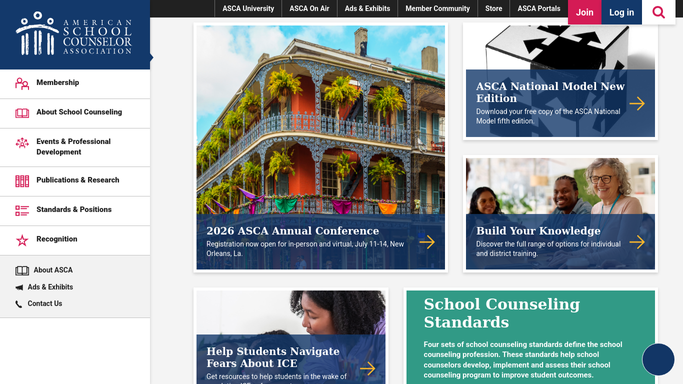Screen dimensions: 683x384
Task: Open the About ASCA sidebar link
Action: (53, 270)
